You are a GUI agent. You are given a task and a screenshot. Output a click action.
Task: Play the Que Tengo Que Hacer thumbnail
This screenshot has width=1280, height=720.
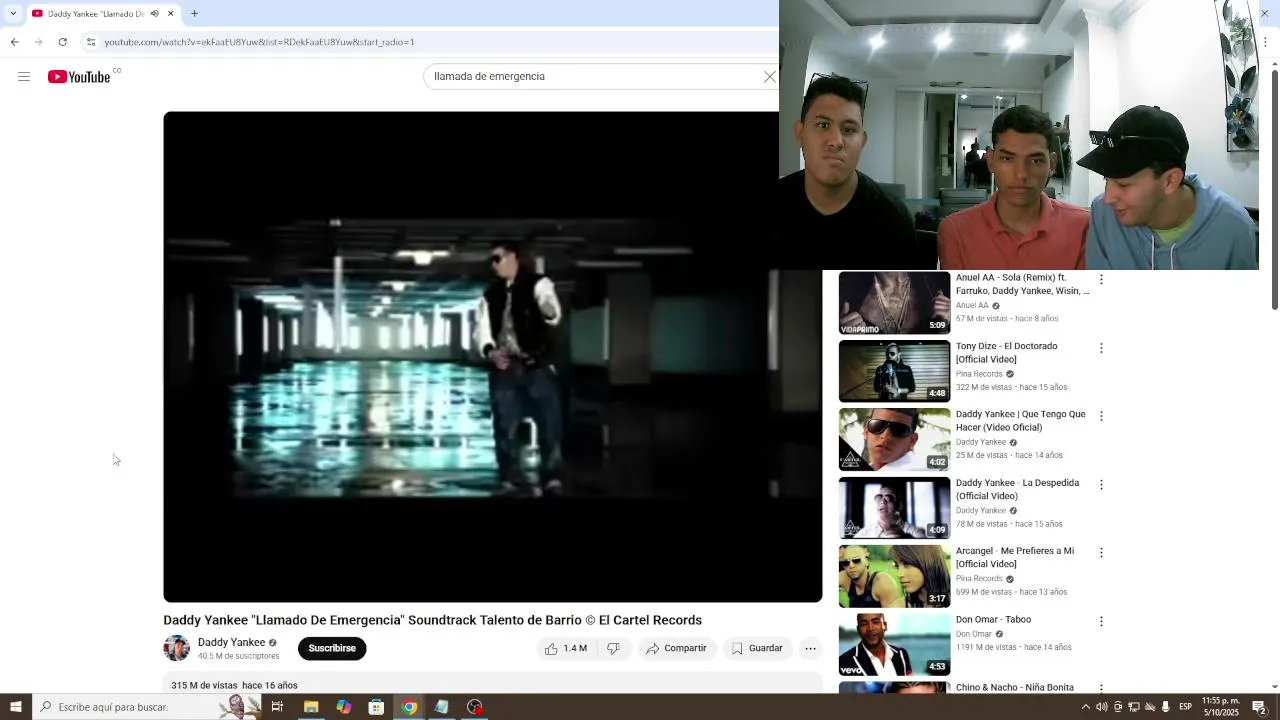[x=894, y=439]
